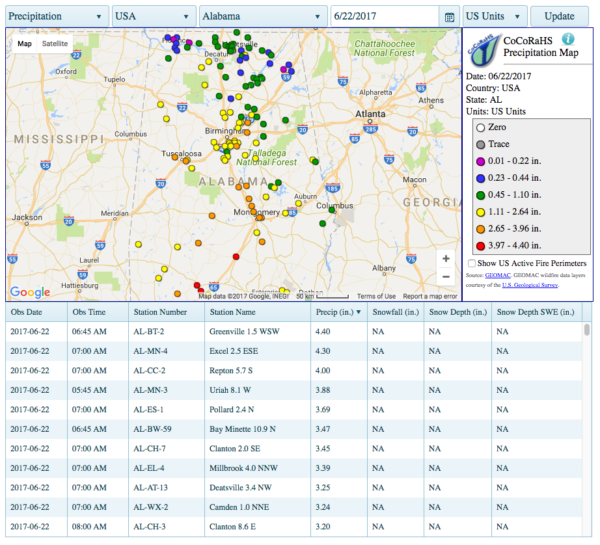Click the precip value 3.20
The width and height of the screenshot is (600, 545).
click(x=323, y=527)
